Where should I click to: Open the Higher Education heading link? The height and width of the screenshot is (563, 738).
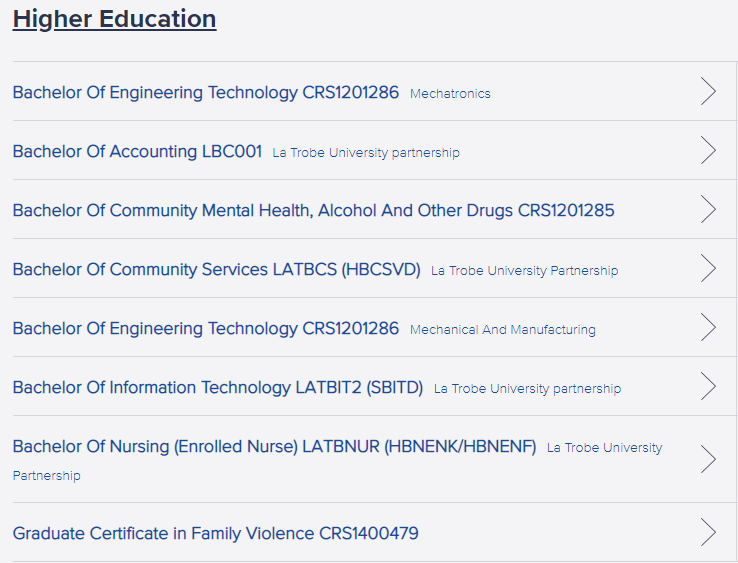point(114,20)
